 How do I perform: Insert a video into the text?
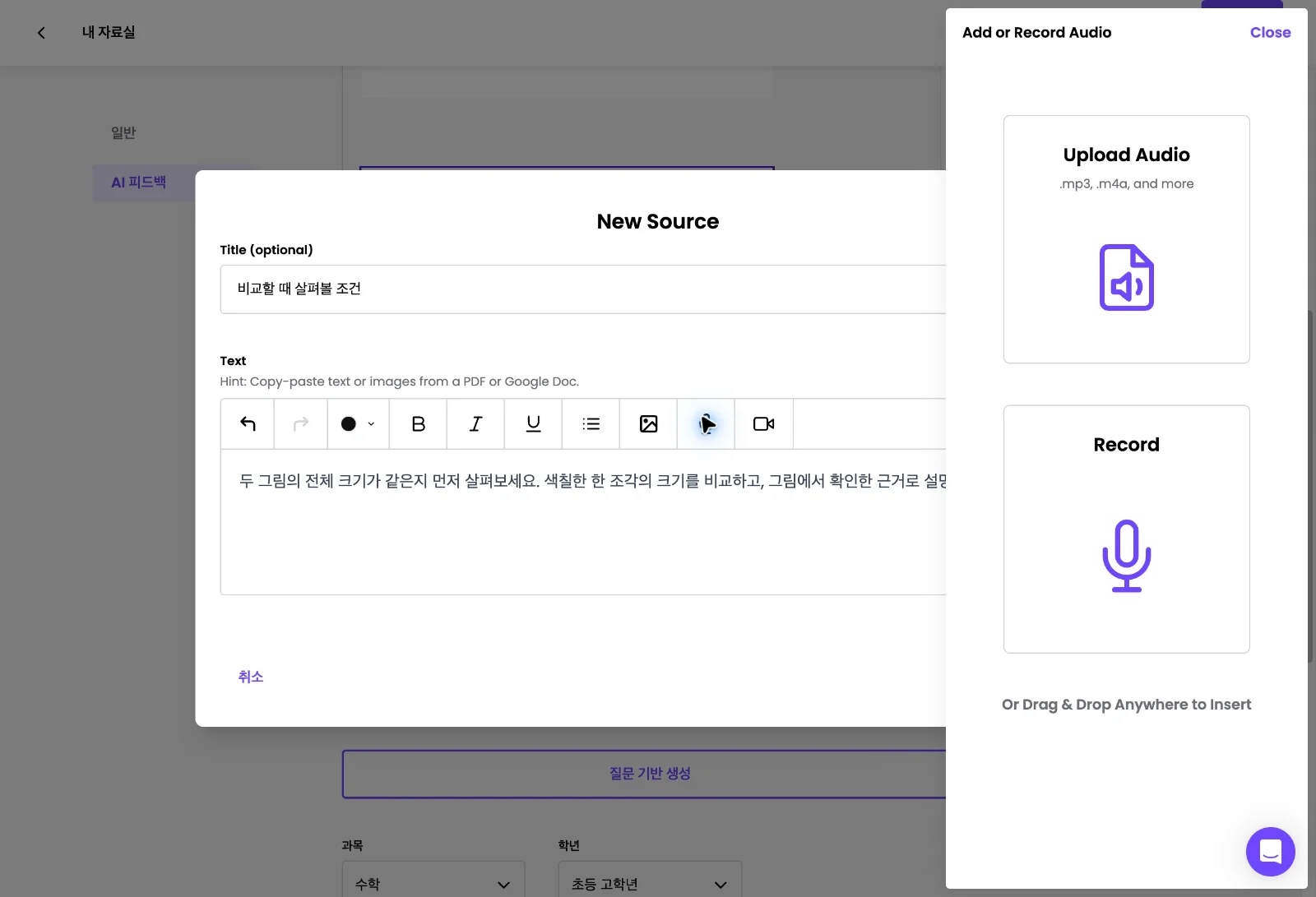click(x=764, y=424)
